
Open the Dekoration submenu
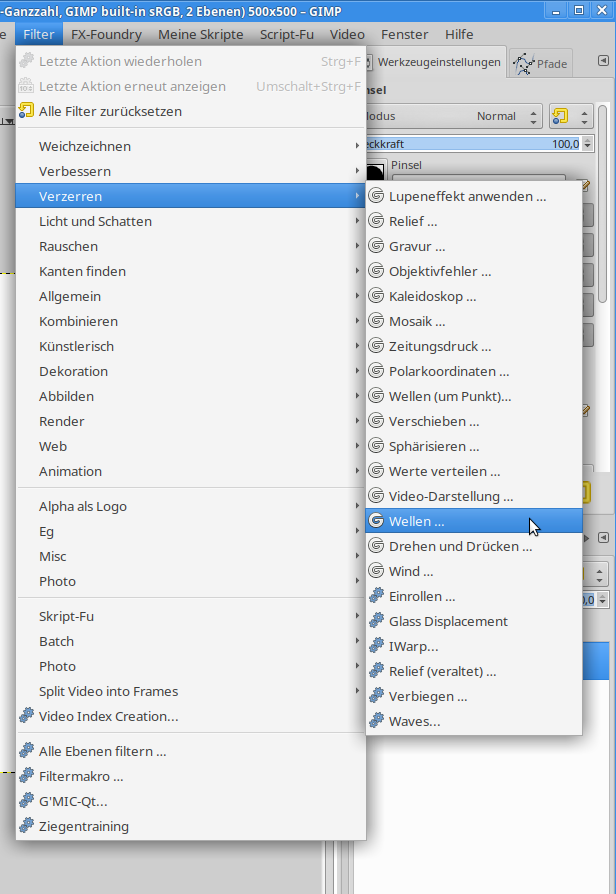(191, 372)
